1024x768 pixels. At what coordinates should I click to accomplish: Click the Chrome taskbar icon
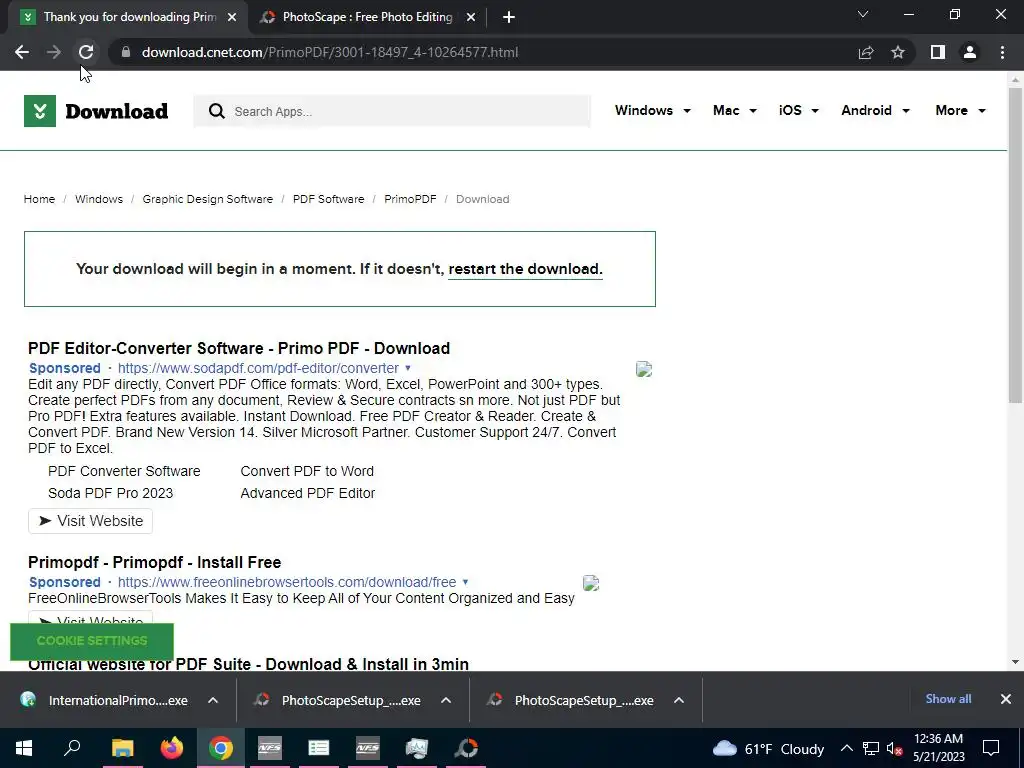click(x=221, y=748)
